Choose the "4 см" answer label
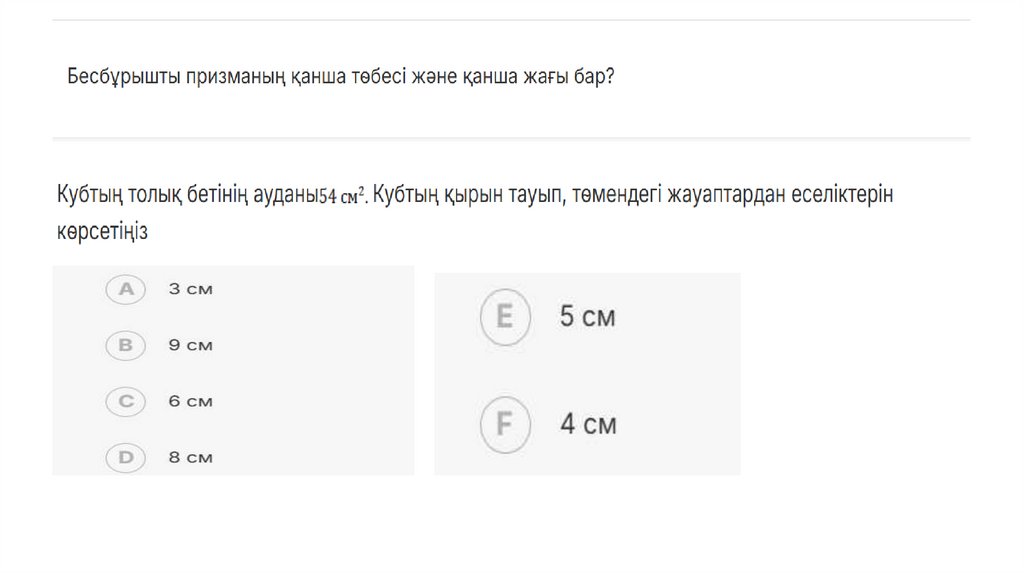 click(588, 425)
